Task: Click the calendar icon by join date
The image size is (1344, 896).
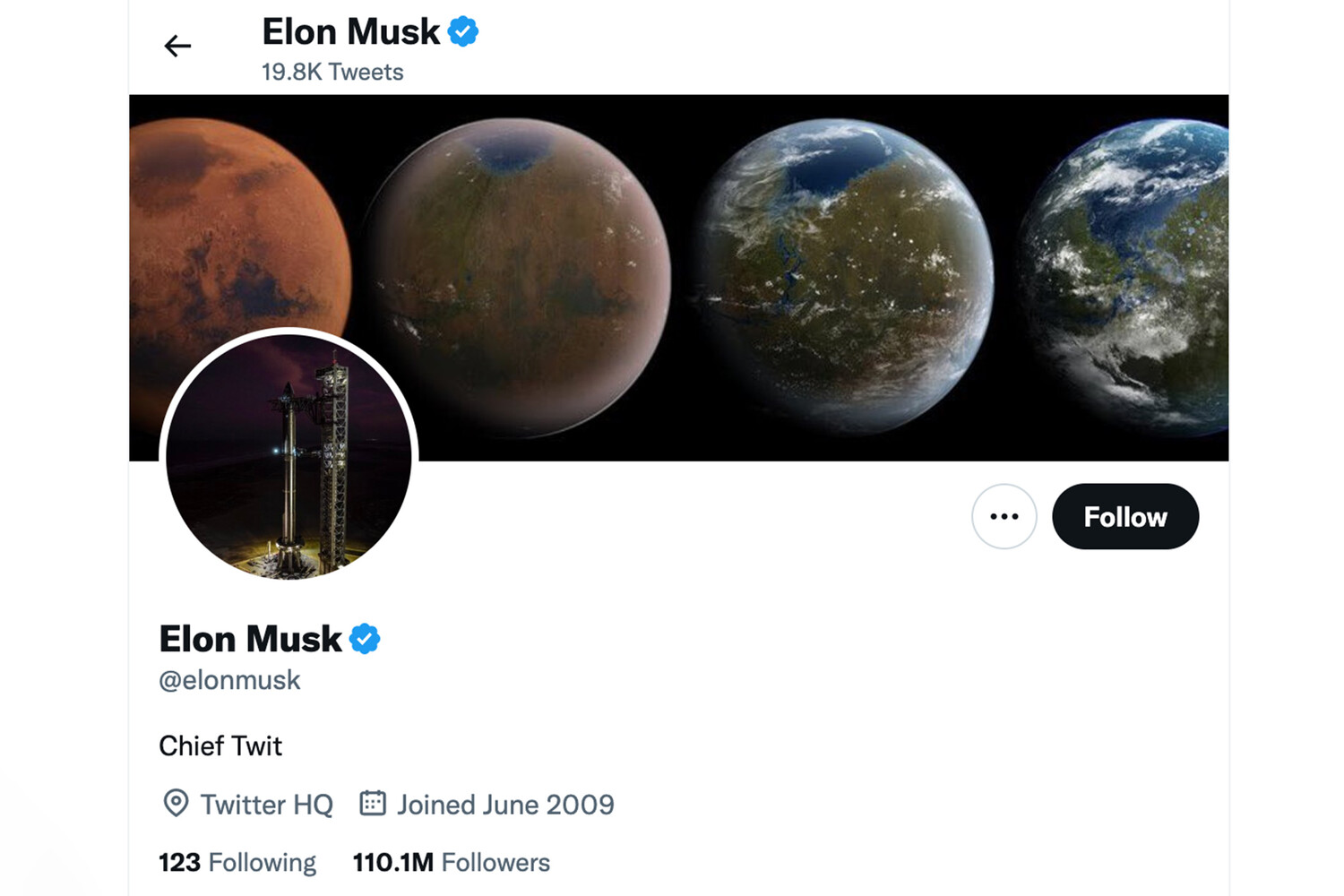Action: (x=373, y=803)
